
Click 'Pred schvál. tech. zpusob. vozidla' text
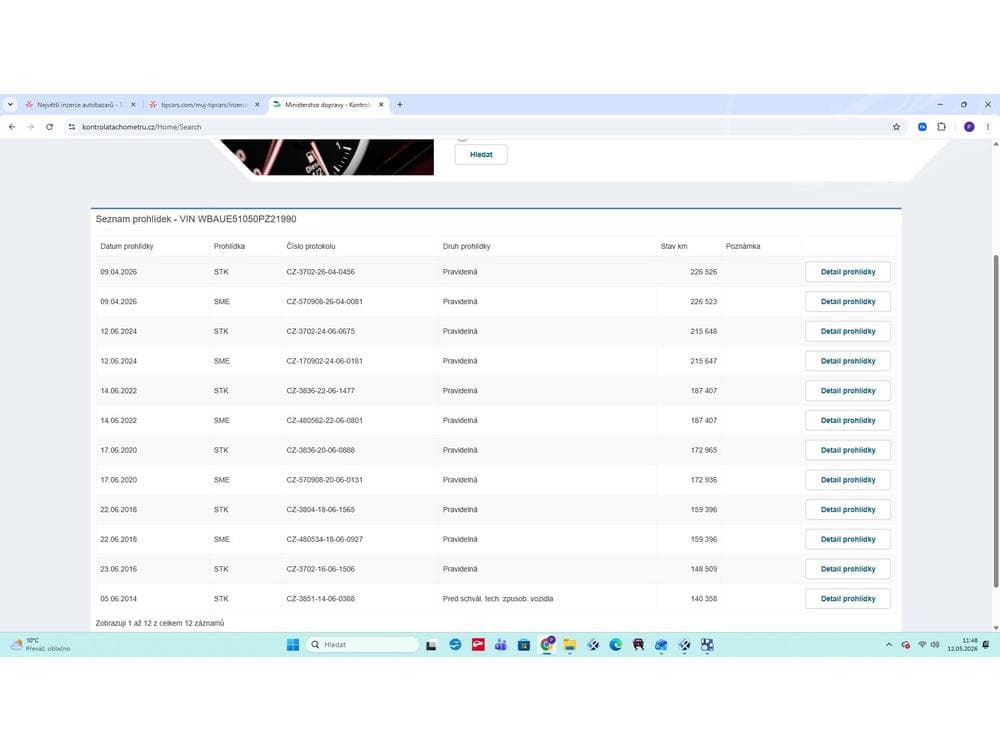[x=498, y=599]
